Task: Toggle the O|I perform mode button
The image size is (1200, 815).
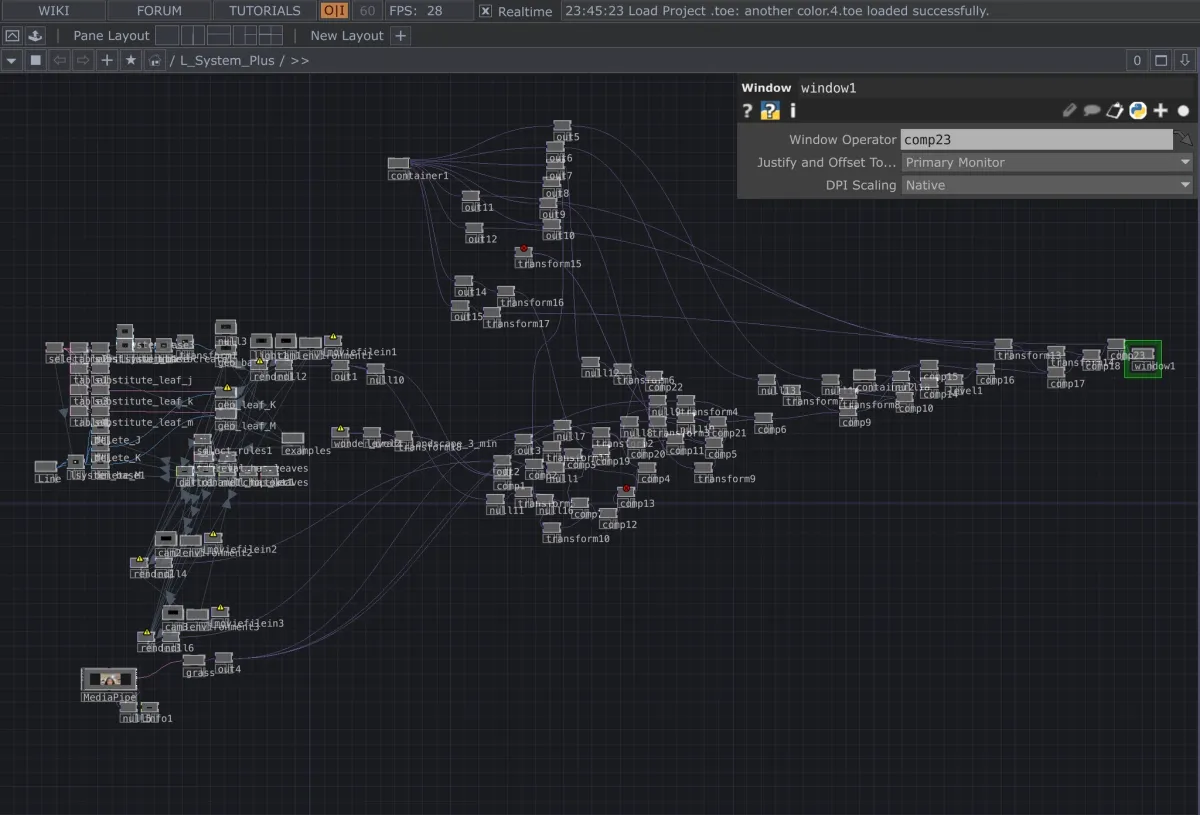Action: (334, 11)
